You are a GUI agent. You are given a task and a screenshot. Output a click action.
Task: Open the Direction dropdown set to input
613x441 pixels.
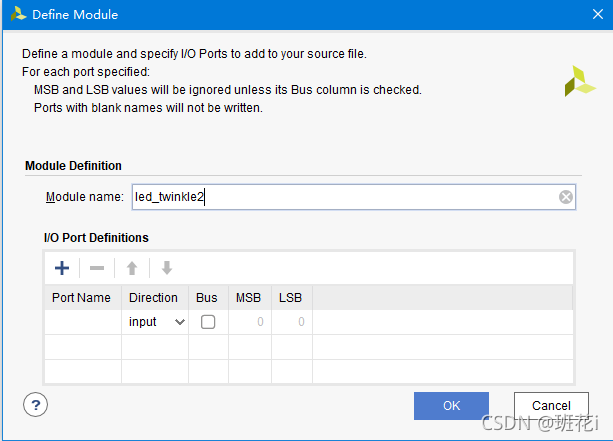pos(155,322)
